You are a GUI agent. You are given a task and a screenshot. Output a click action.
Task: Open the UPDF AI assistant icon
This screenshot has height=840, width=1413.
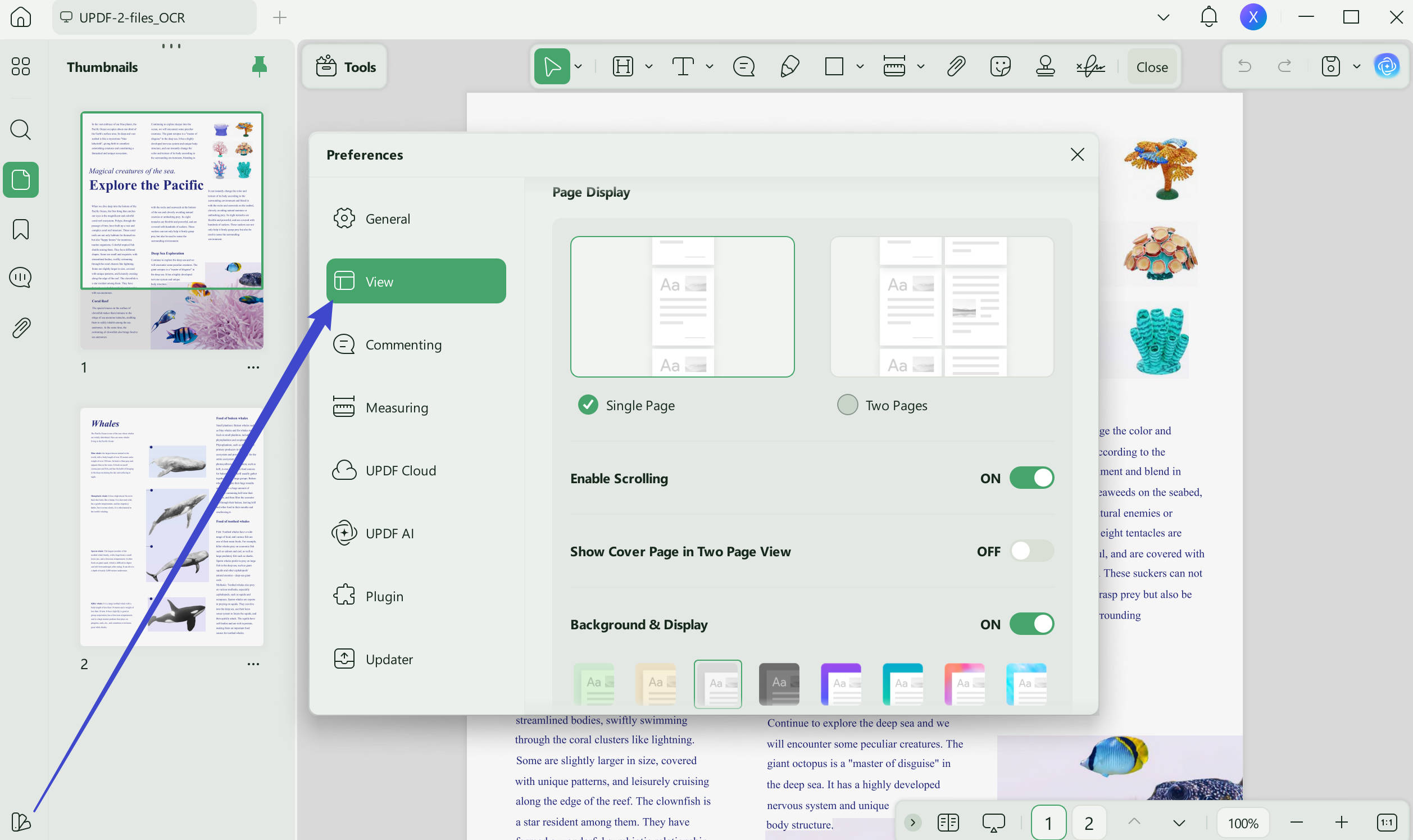click(x=1387, y=67)
